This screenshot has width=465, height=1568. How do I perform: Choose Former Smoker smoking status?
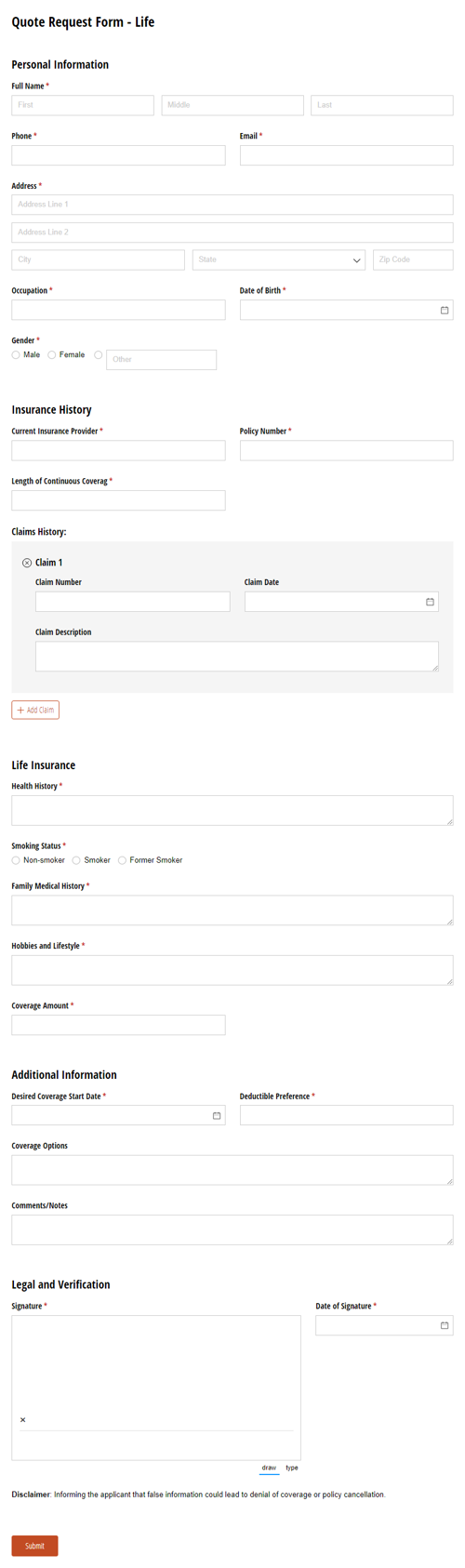(122, 860)
